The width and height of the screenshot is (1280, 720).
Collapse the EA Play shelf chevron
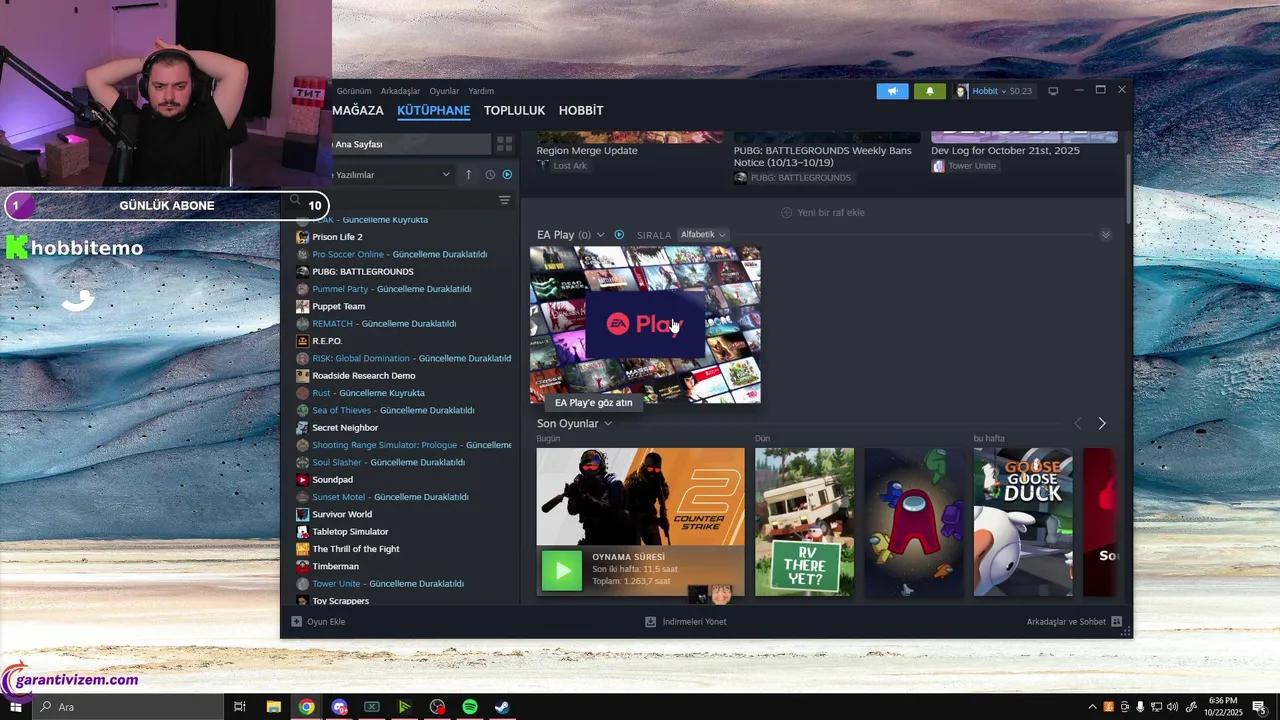(1105, 235)
